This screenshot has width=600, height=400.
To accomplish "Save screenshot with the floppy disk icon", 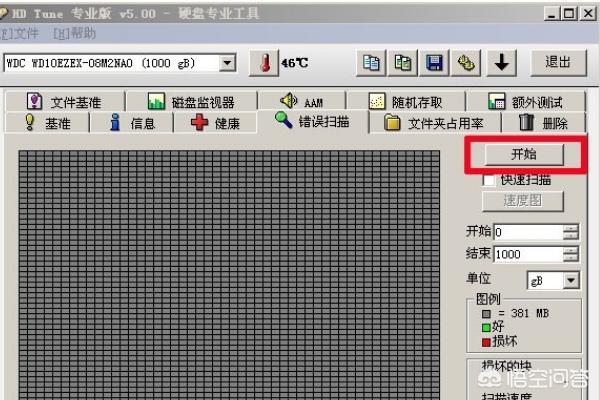I will coord(434,63).
